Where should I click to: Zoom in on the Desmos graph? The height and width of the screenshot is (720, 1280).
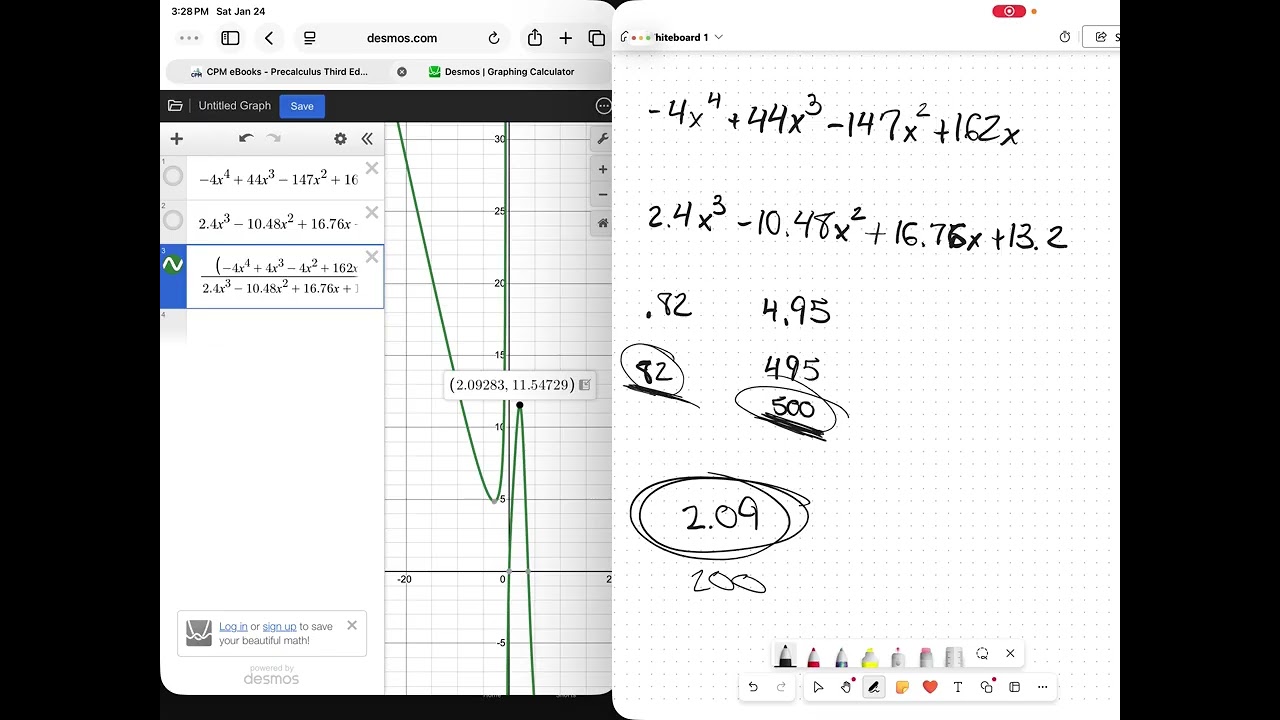(602, 170)
